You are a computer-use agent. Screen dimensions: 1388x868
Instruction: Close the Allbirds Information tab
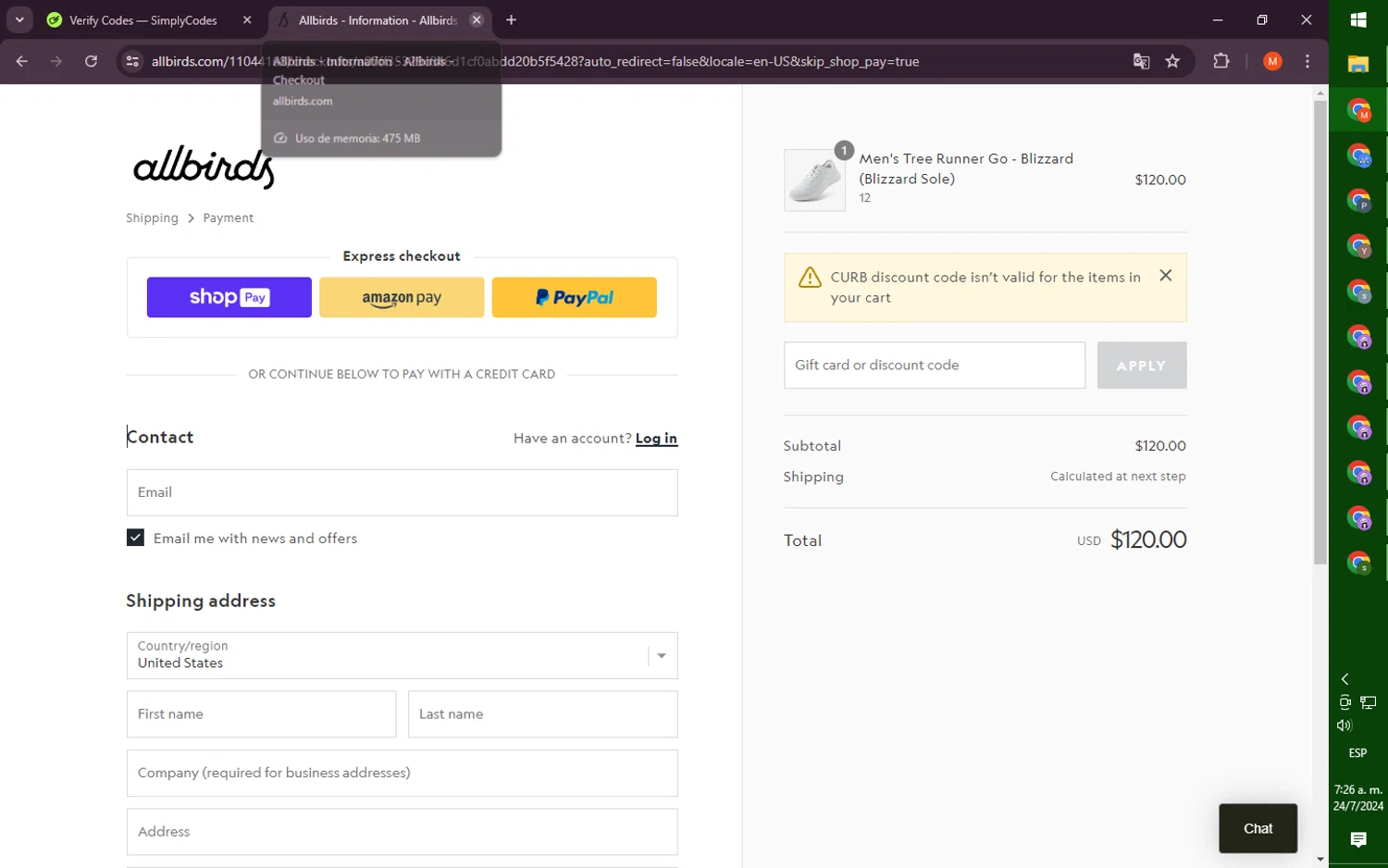[477, 20]
